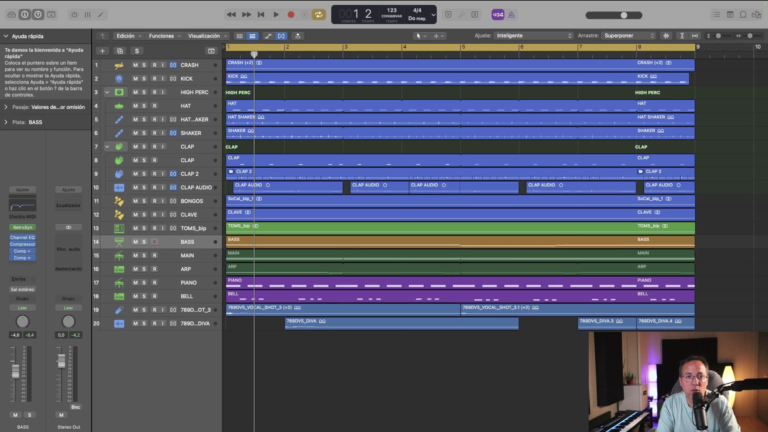The height and width of the screenshot is (432, 768).
Task: Click the red Record button
Action: [x=291, y=15]
